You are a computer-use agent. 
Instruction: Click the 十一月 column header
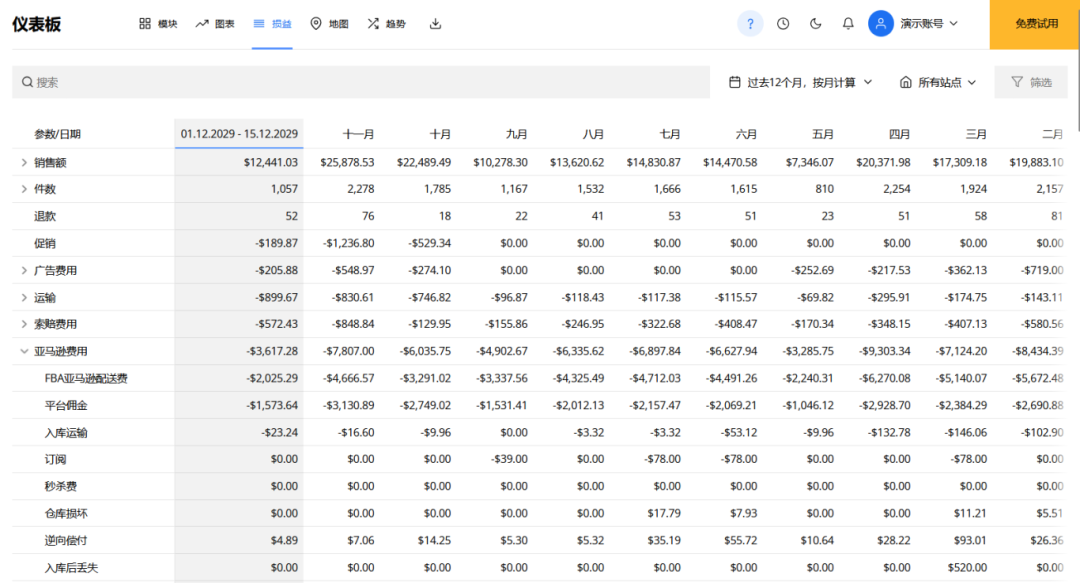359,134
